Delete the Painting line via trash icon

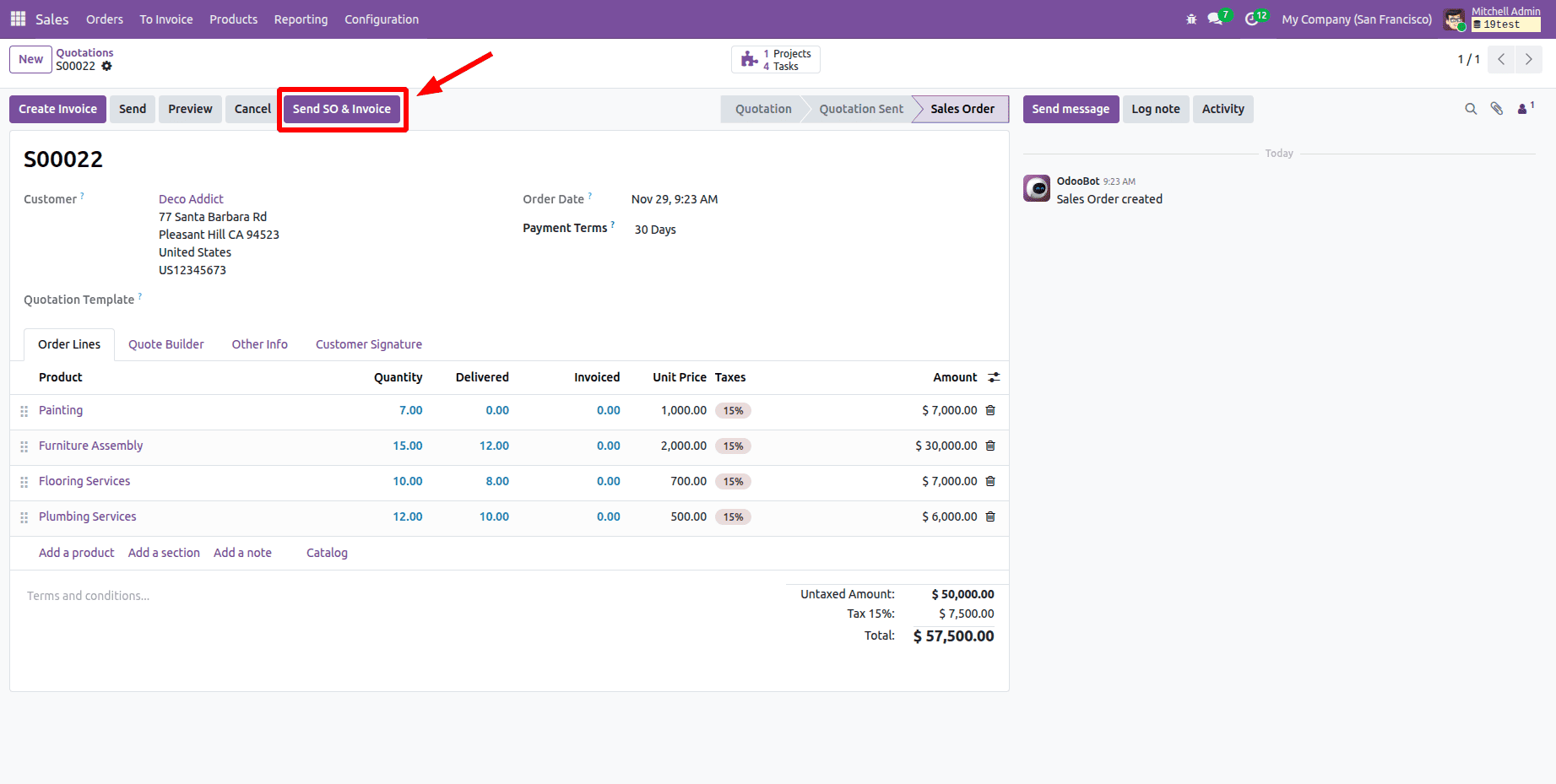click(989, 410)
